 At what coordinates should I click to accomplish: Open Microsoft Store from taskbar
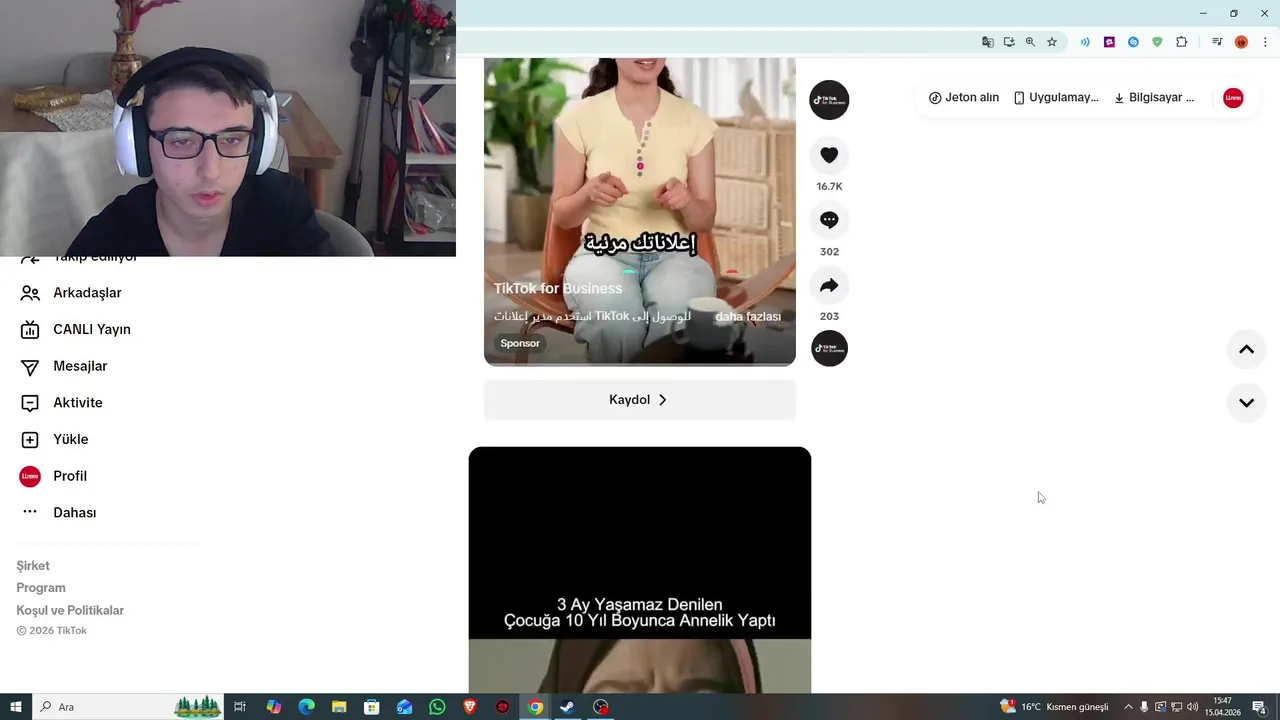372,707
